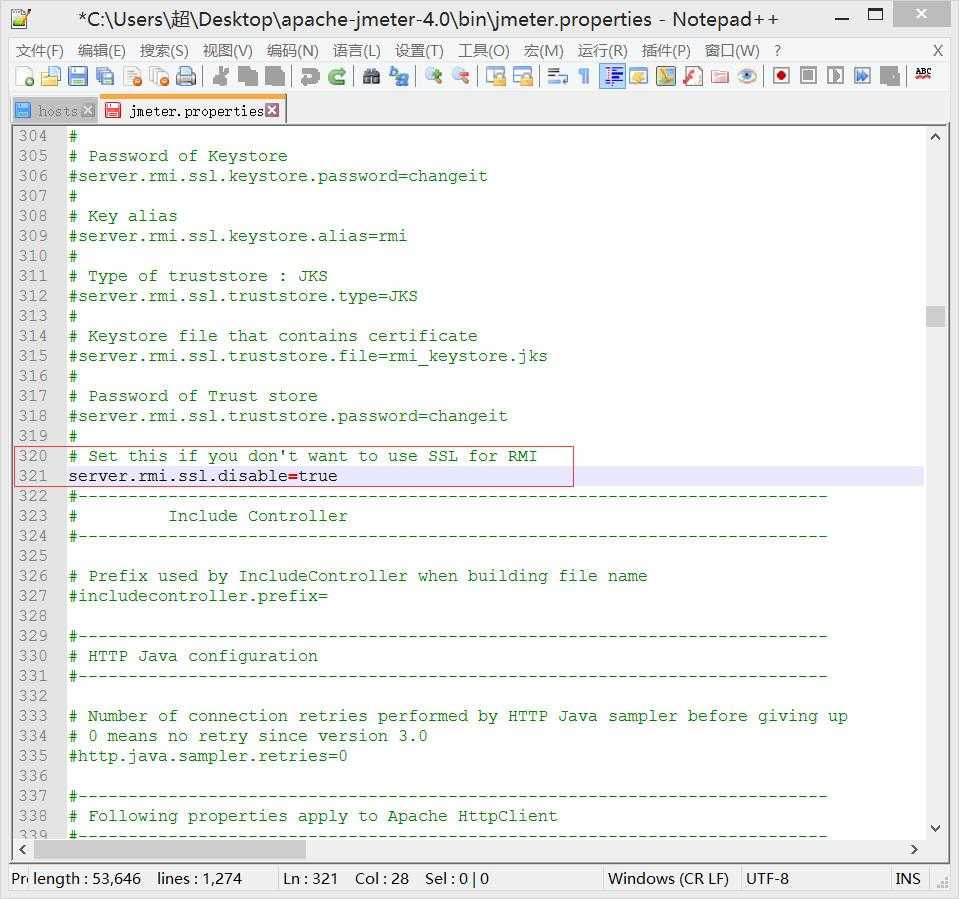Click the vertical scrollbar down arrow
This screenshot has width=959, height=899.
pyautogui.click(x=935, y=829)
